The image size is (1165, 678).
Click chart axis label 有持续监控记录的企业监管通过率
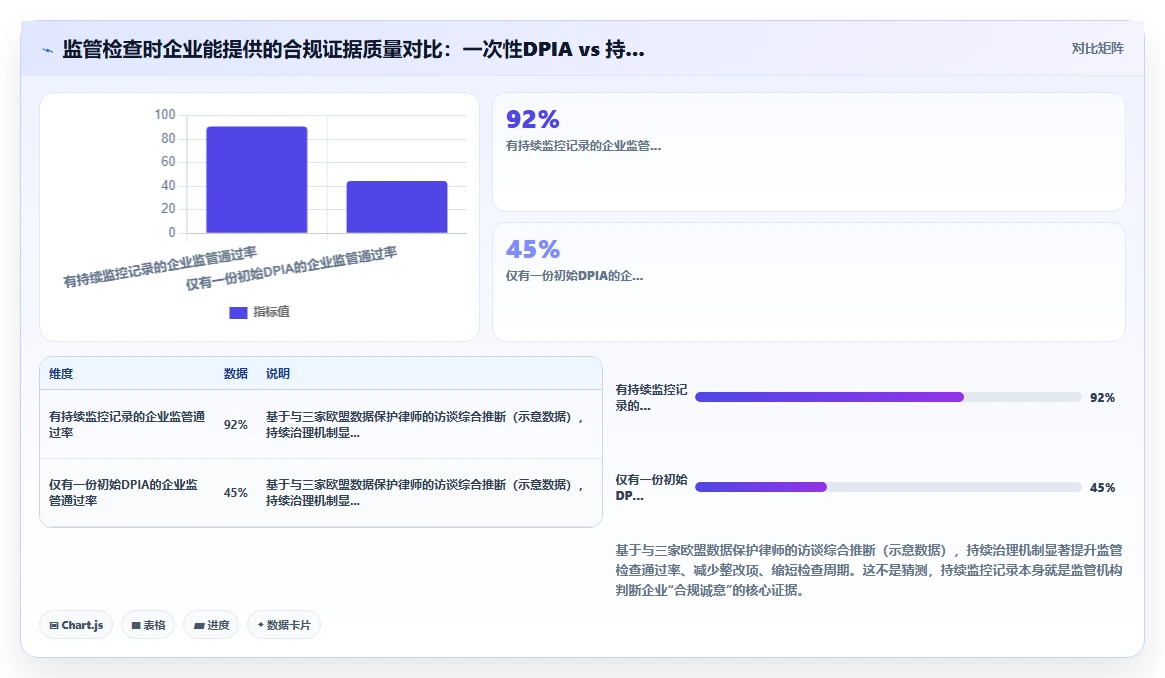[x=160, y=267]
